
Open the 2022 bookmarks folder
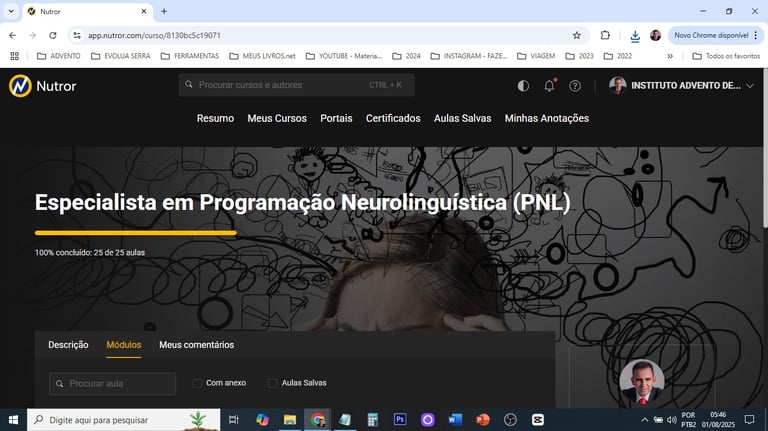(x=618, y=56)
